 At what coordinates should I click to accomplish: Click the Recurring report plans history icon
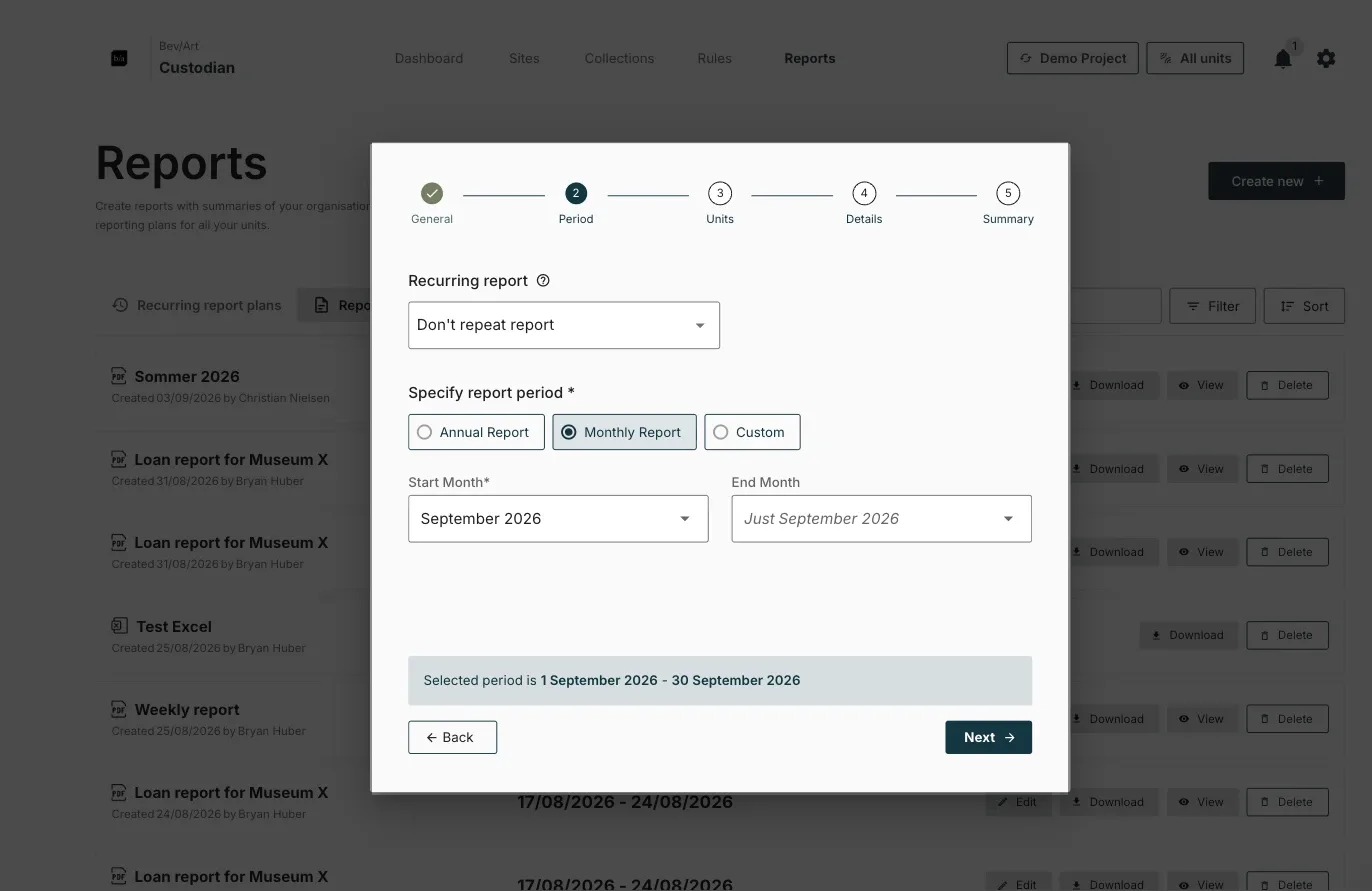point(120,305)
